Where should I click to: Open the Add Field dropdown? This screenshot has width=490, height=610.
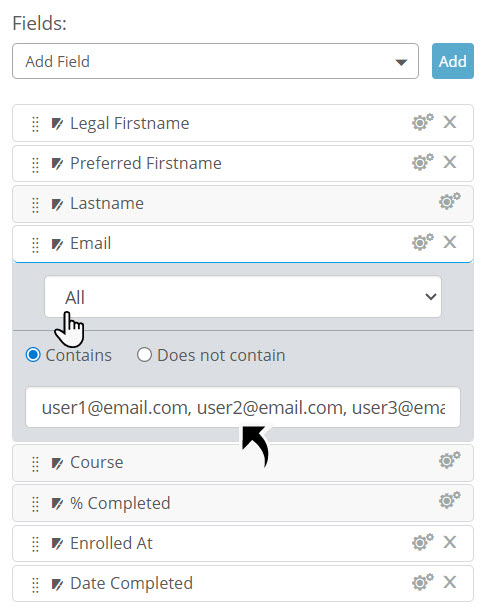click(x=215, y=61)
